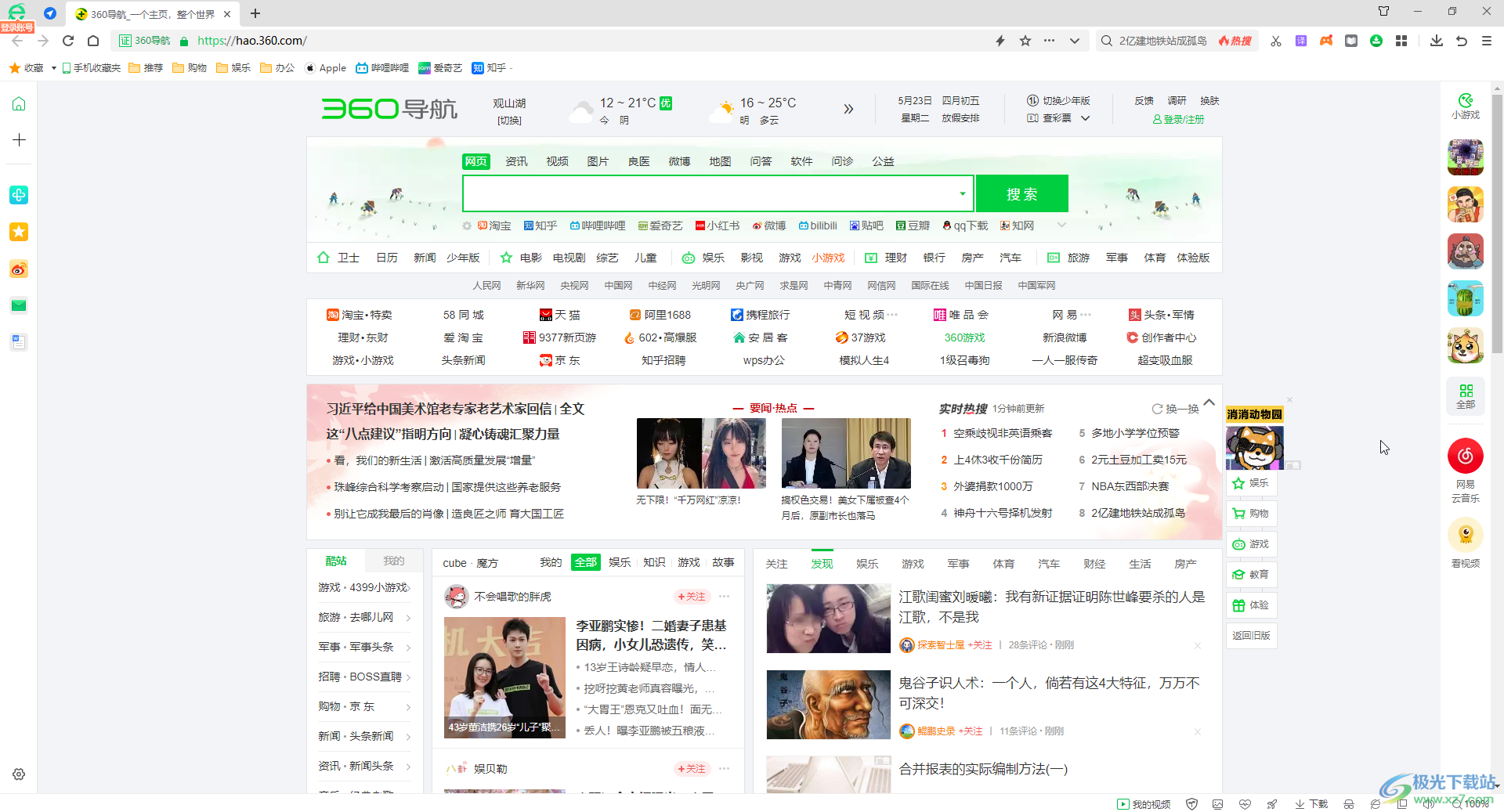Image resolution: width=1504 pixels, height=812 pixels.
Task: Expand more quick site links chevron
Action: pos(1061,226)
